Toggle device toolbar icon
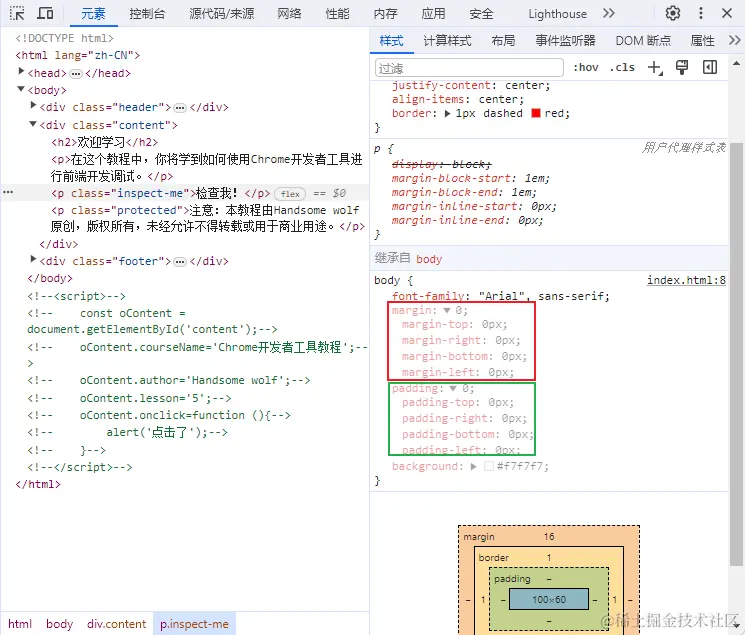Viewport: 745px width, 635px height. (x=45, y=13)
